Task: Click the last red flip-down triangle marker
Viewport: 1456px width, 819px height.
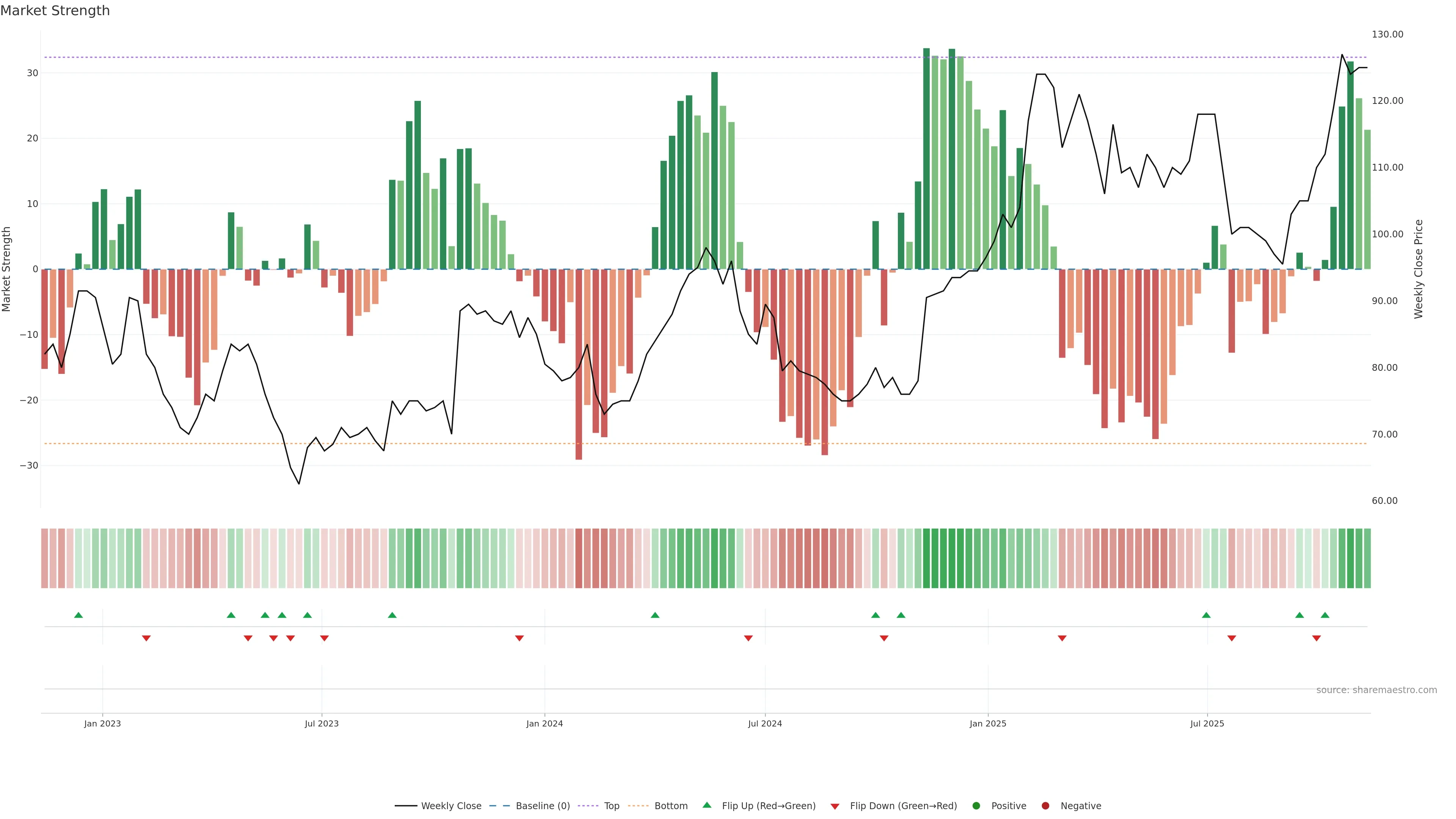Action: (x=1316, y=638)
